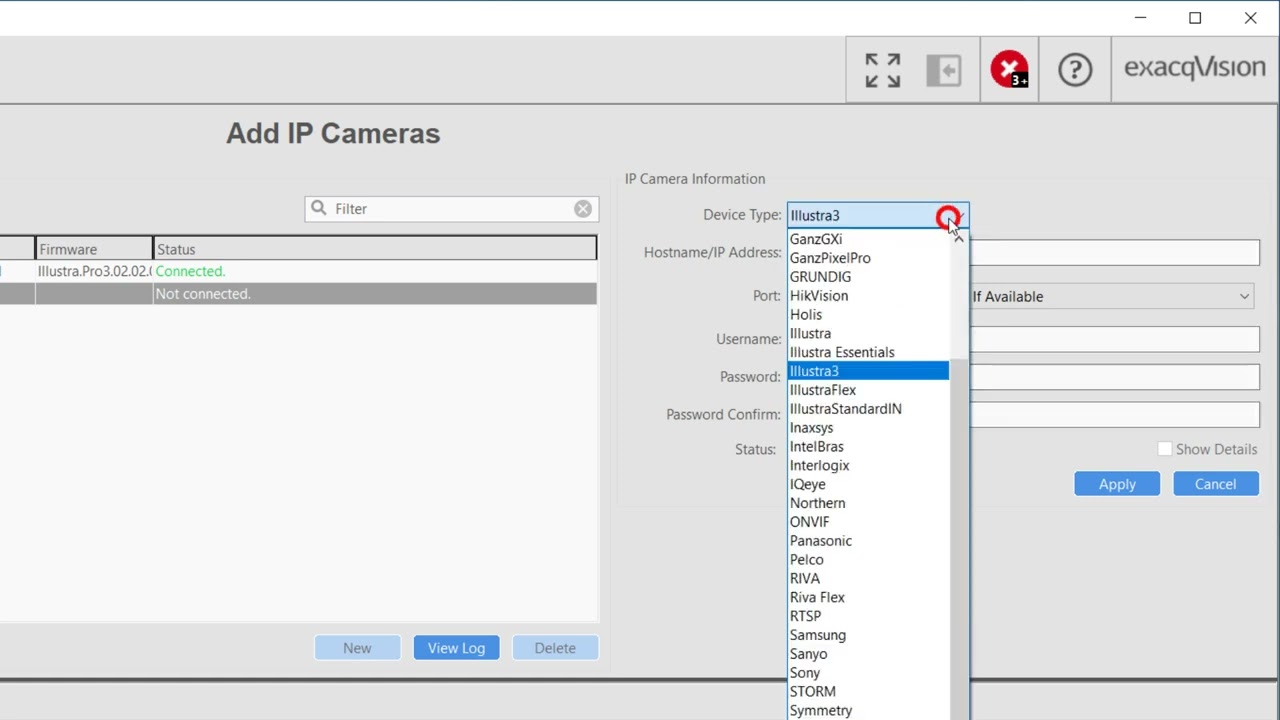This screenshot has height=720, width=1280.
Task: Select Inaxsys device type
Action: click(868, 428)
